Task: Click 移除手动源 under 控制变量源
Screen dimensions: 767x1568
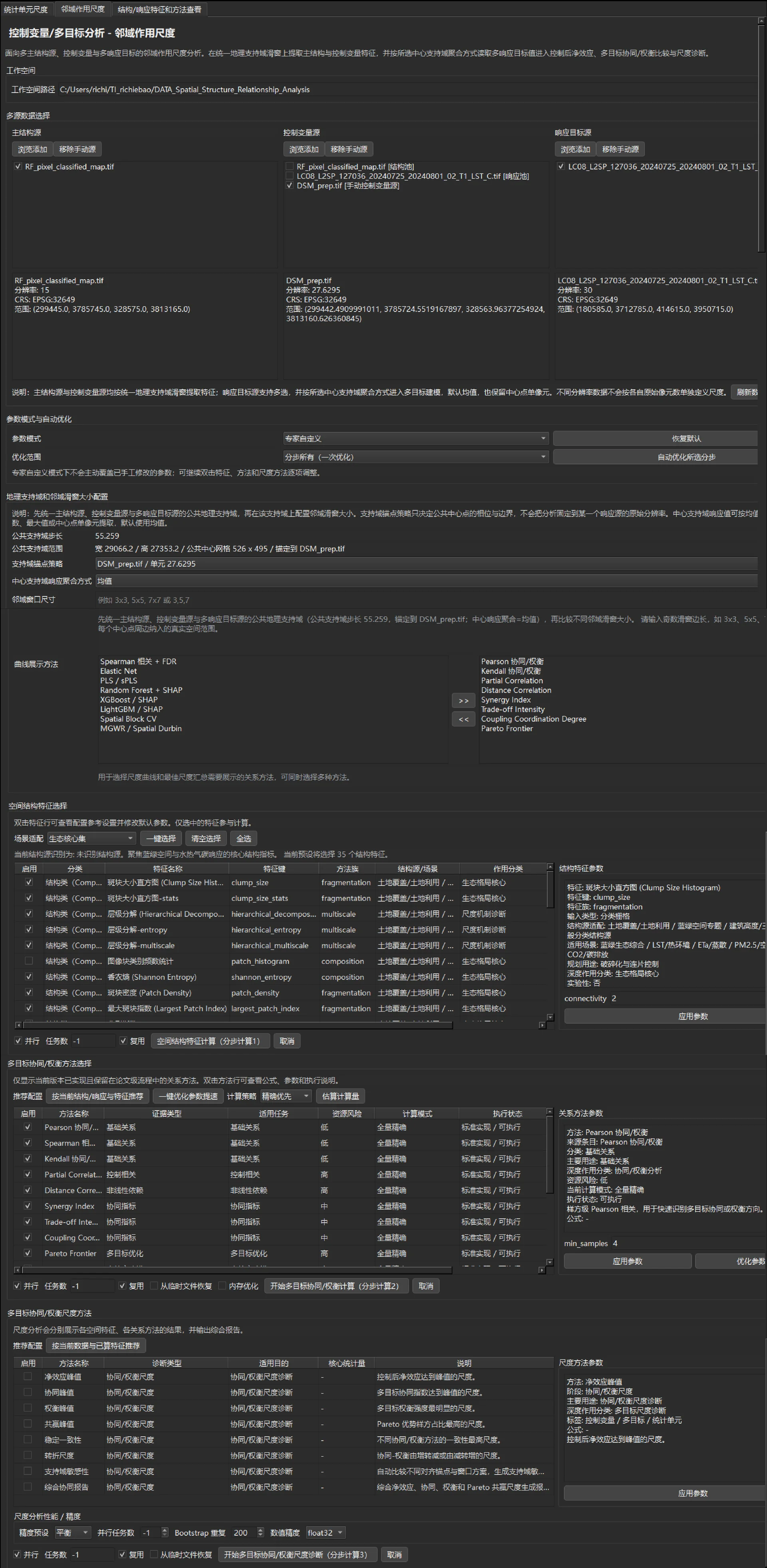Action: tap(349, 149)
